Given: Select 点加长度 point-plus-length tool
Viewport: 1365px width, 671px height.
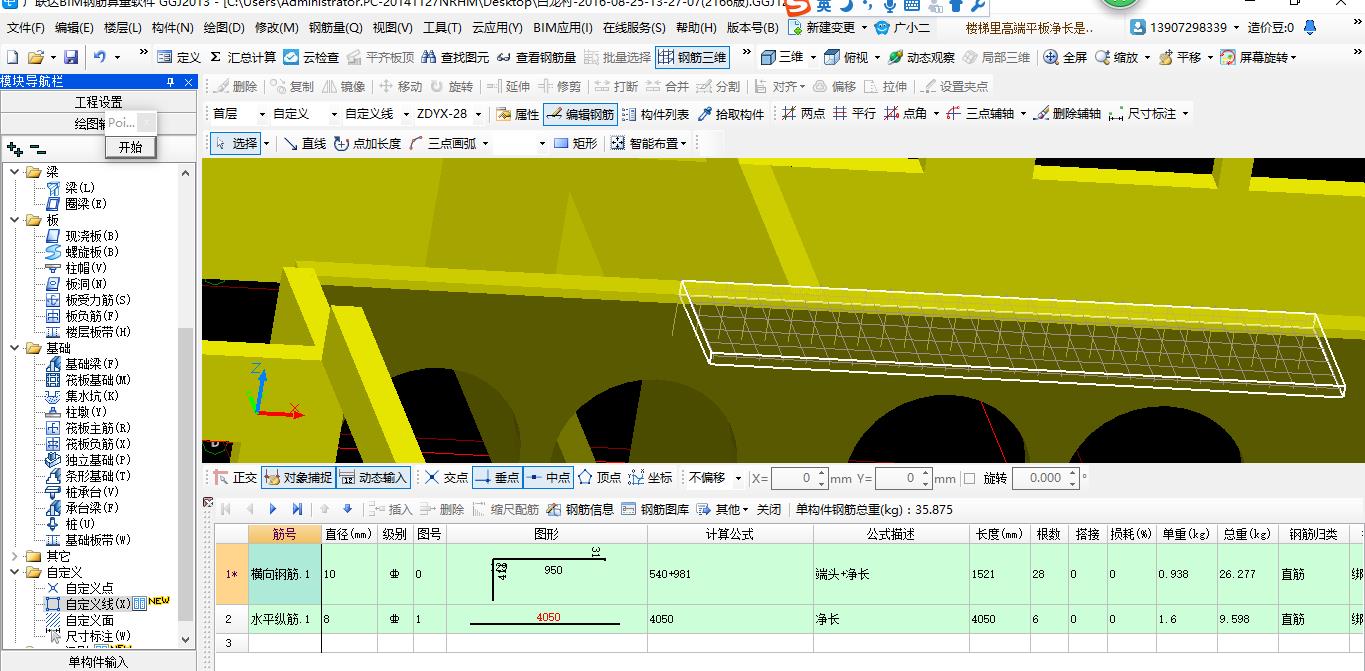Looking at the screenshot, I should tap(367, 143).
